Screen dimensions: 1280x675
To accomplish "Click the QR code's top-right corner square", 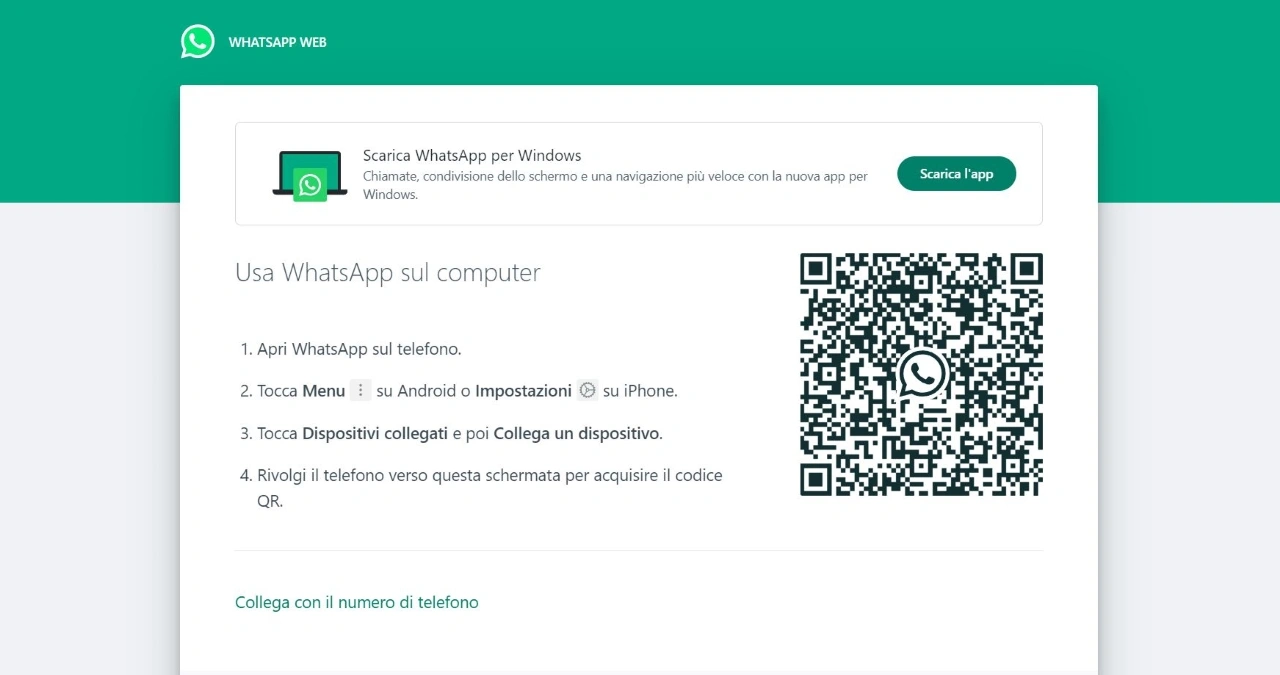I will pos(1025,270).
